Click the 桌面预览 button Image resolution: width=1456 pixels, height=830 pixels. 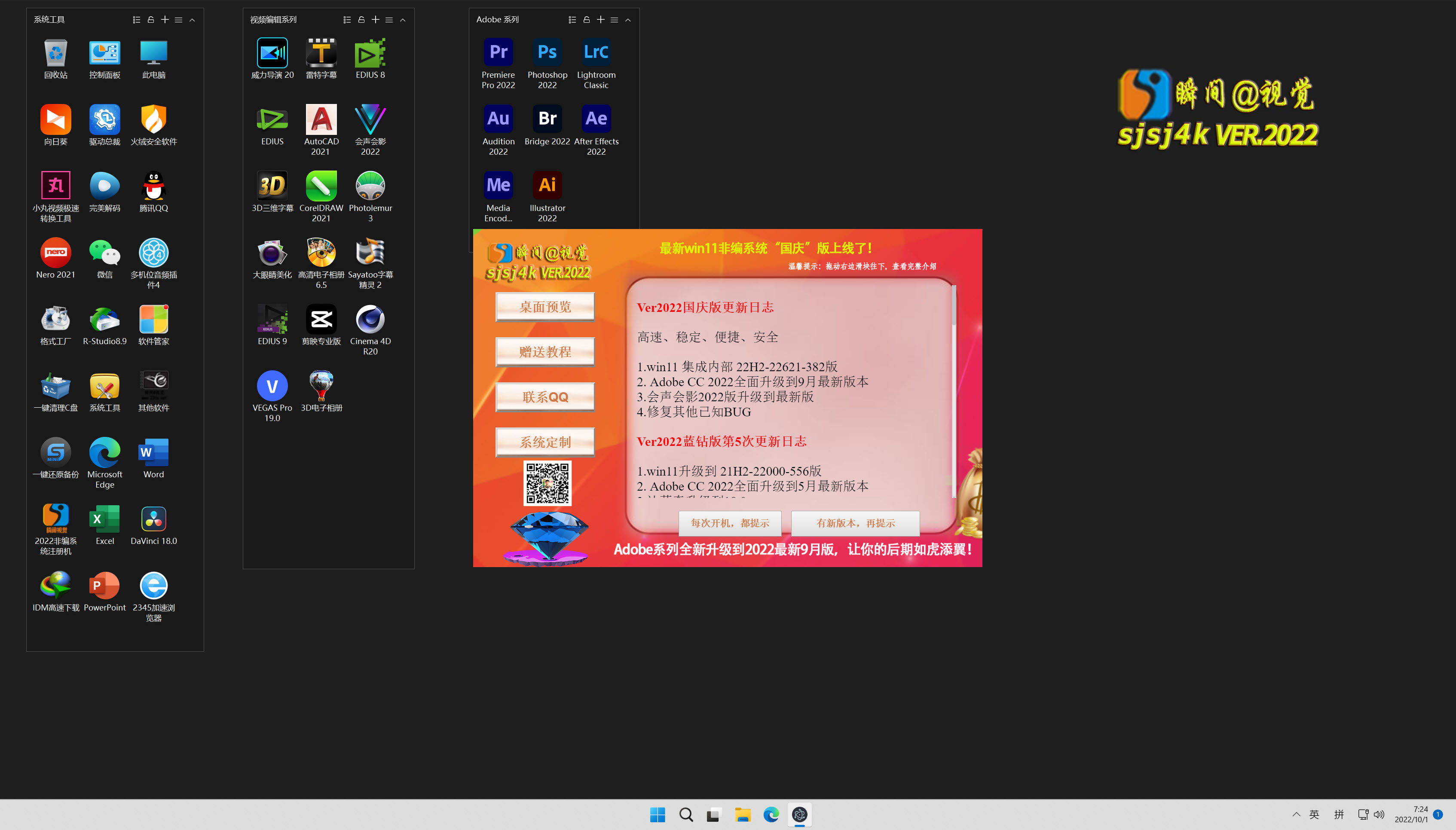(545, 307)
